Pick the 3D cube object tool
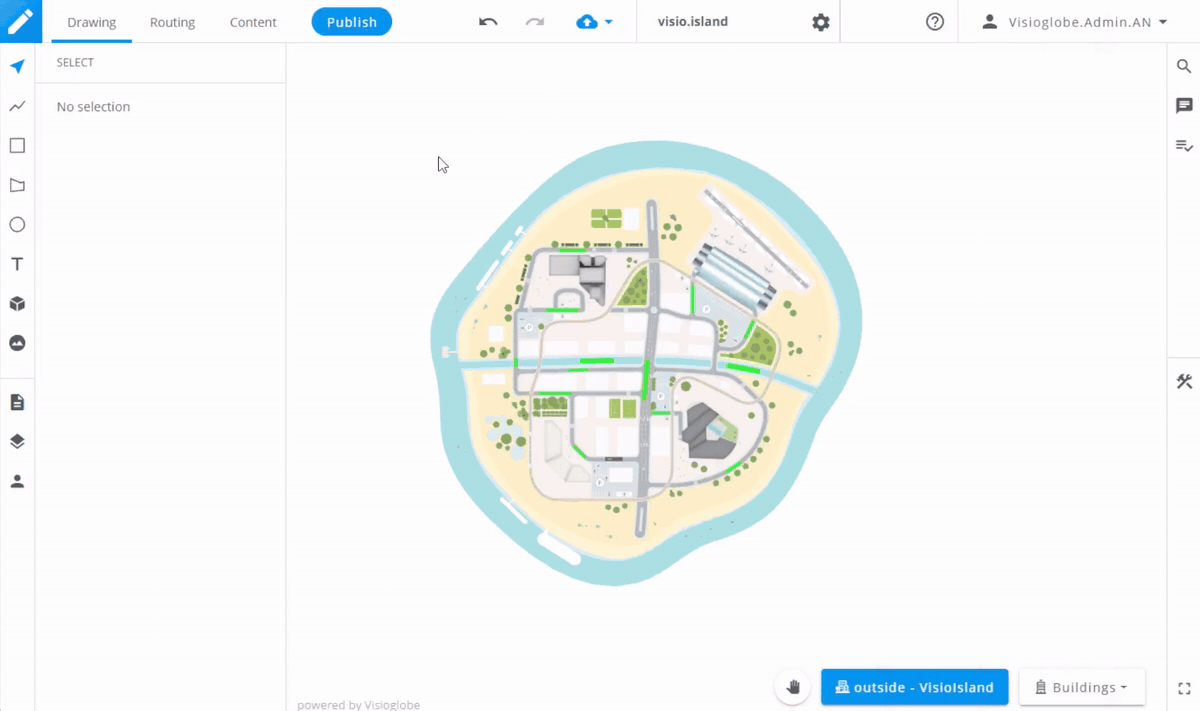Image resolution: width=1200 pixels, height=711 pixels. [17, 304]
